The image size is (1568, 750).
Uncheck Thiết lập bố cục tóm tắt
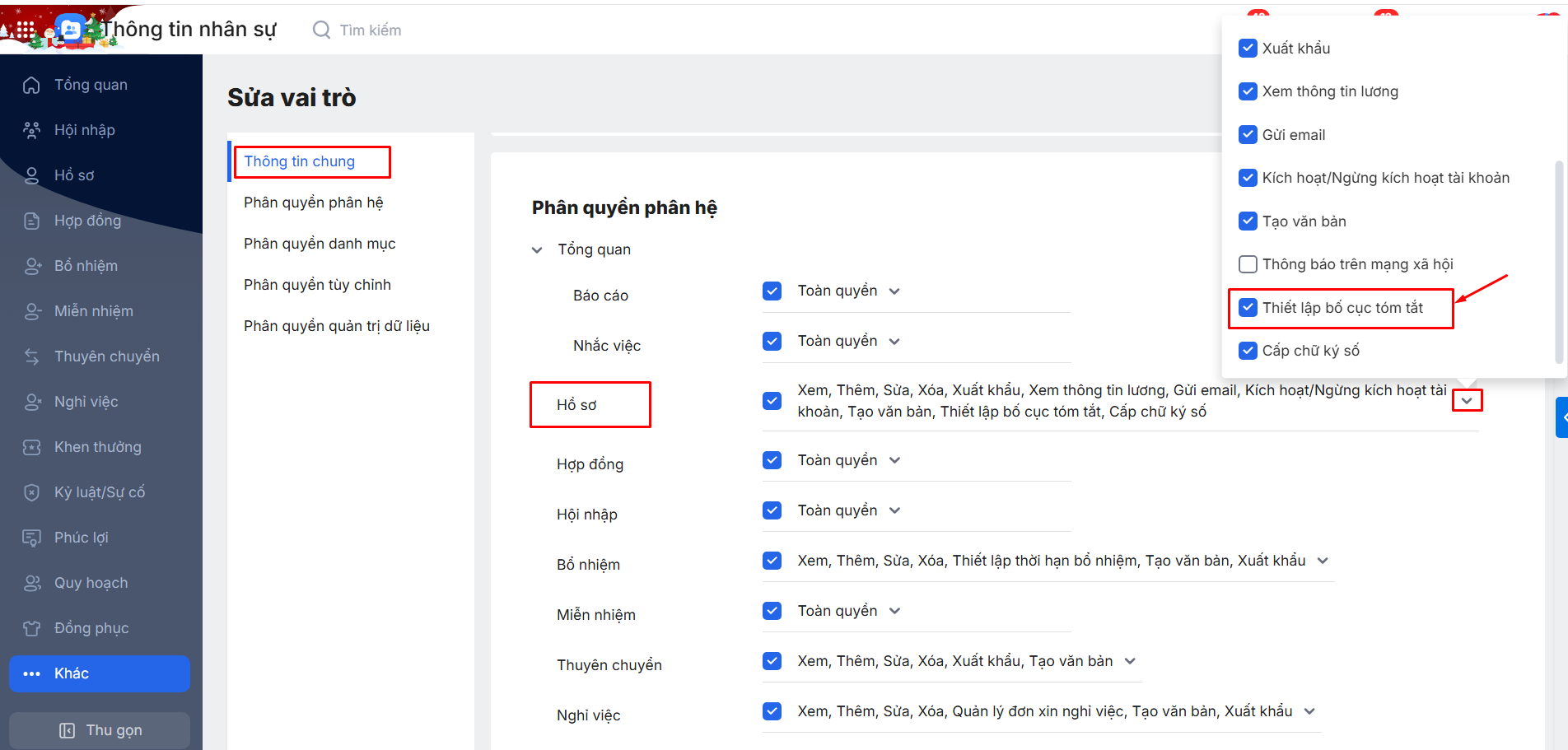click(1248, 308)
